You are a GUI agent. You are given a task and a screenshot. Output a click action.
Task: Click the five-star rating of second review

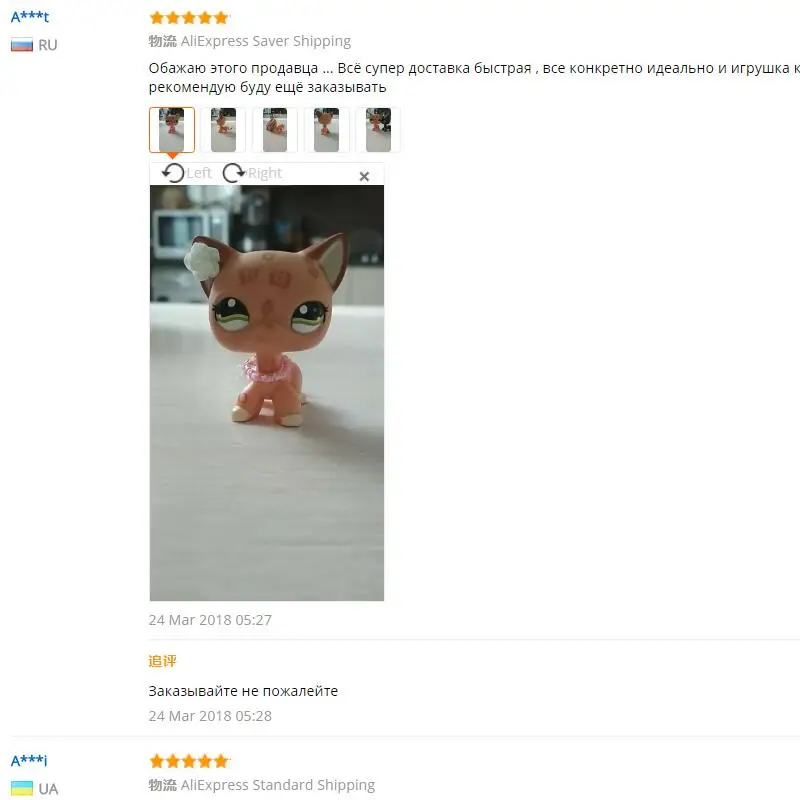pos(189,761)
